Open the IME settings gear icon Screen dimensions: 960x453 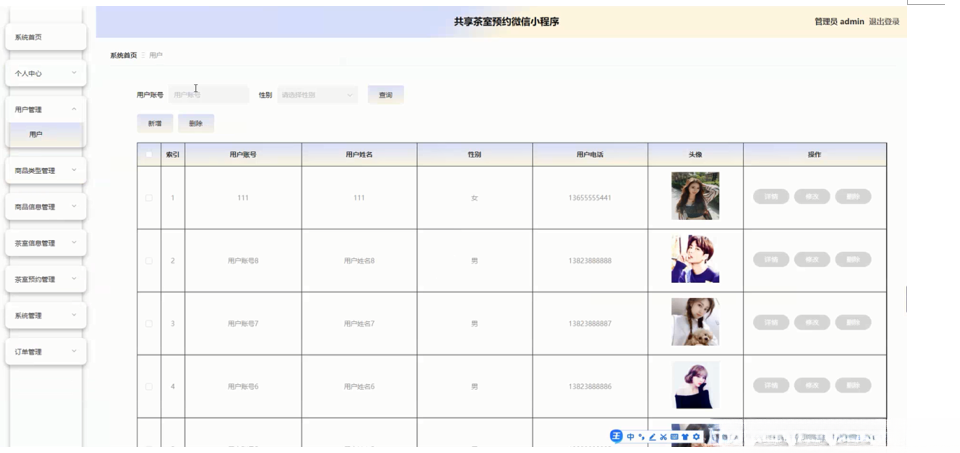pyautogui.click(x=696, y=436)
